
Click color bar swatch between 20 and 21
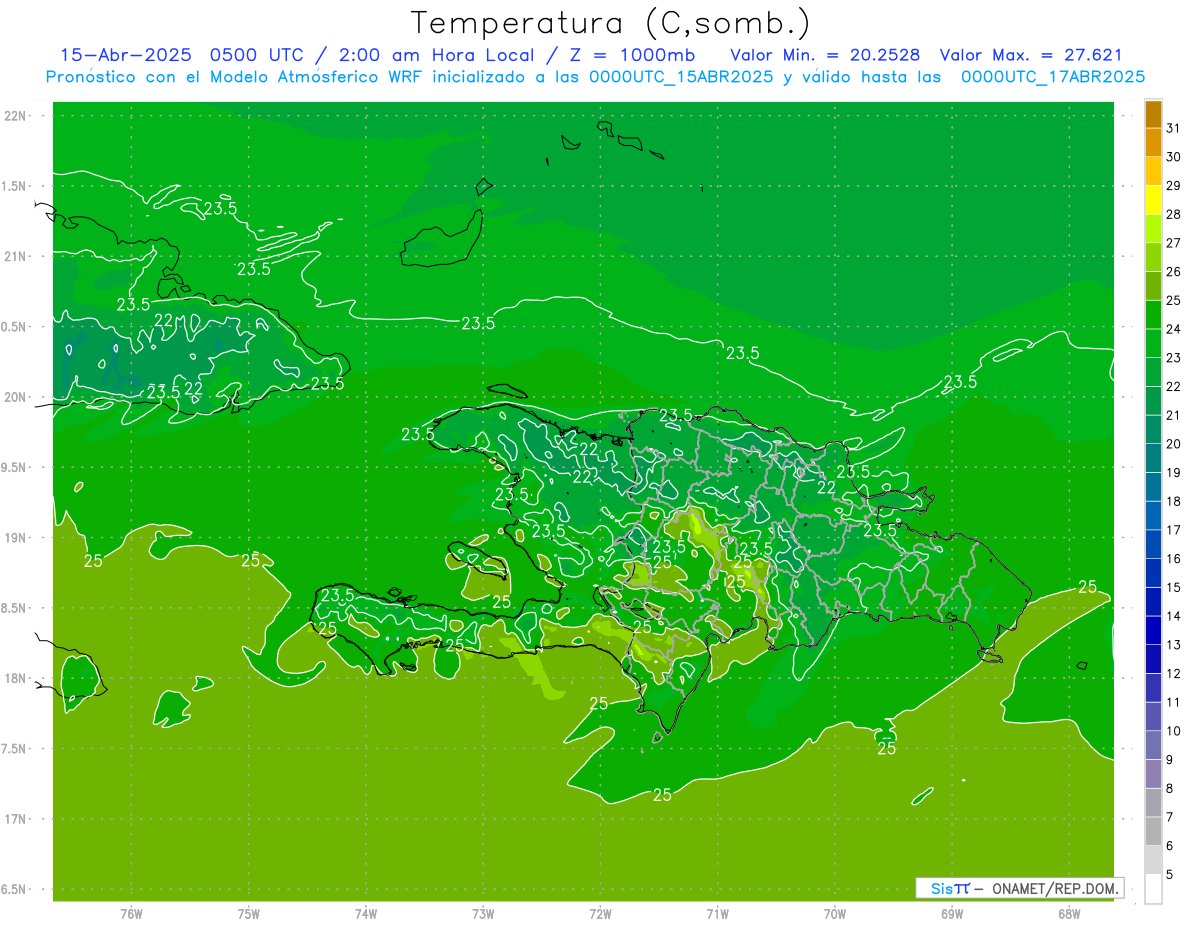tap(1153, 430)
